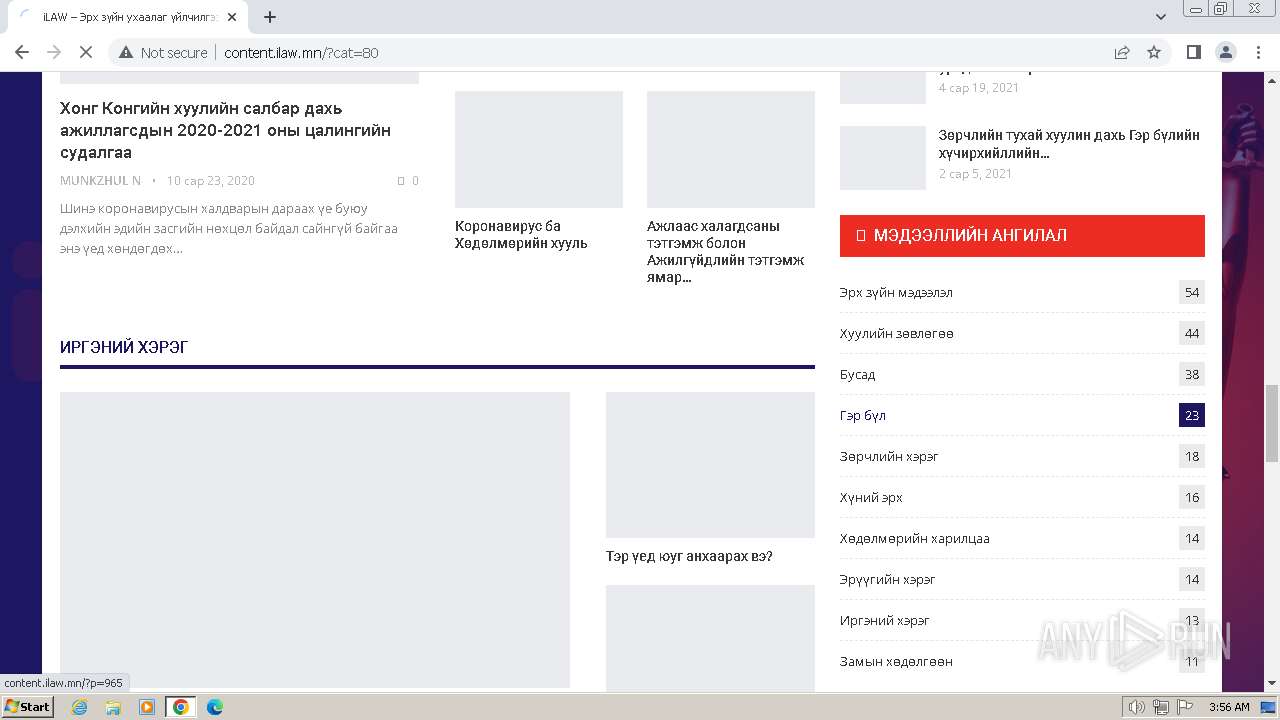Open Зөрчлийн тухай хуулин sidebar article

point(1069,144)
